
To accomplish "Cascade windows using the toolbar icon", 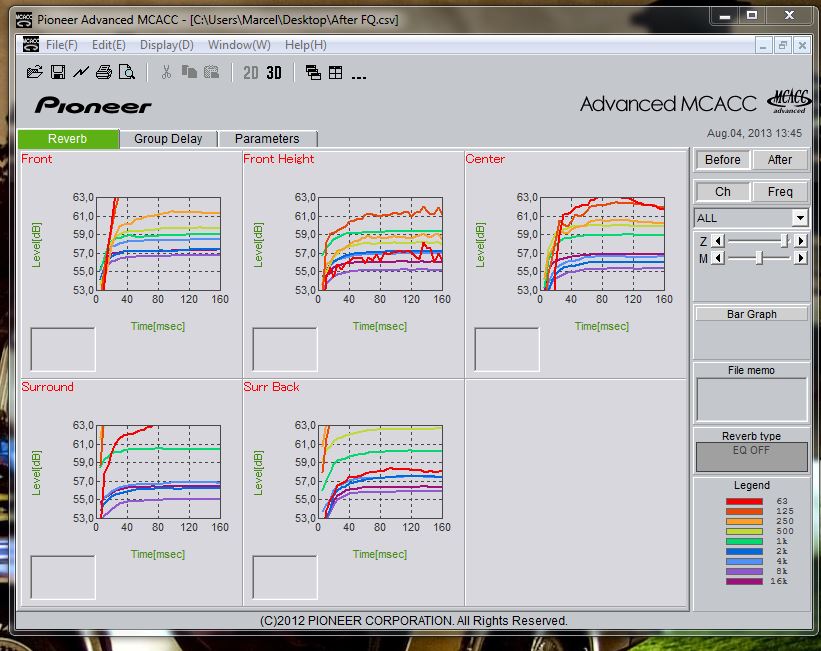I will 313,72.
